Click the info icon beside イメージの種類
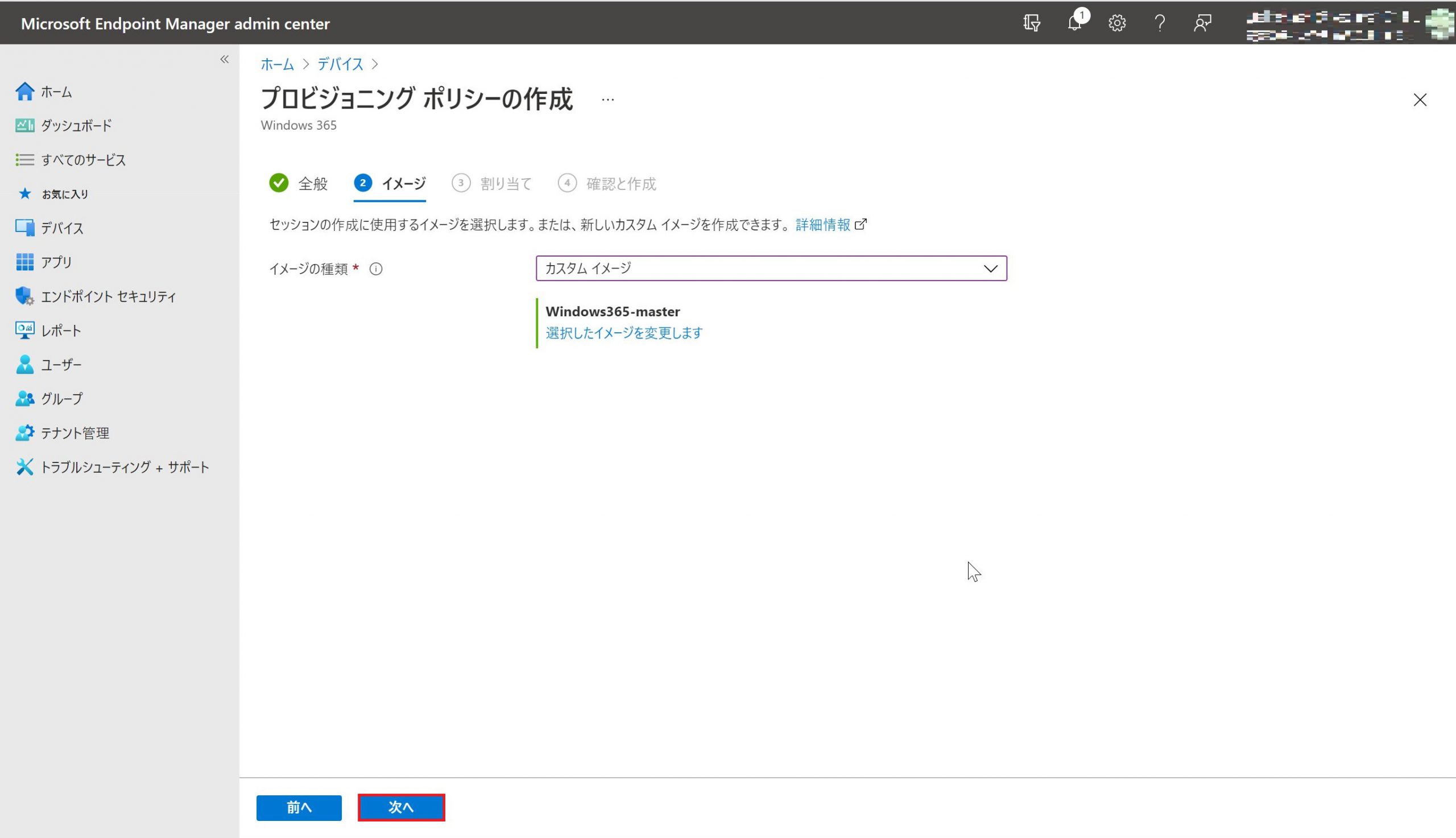Image resolution: width=1456 pixels, height=838 pixels. [375, 269]
